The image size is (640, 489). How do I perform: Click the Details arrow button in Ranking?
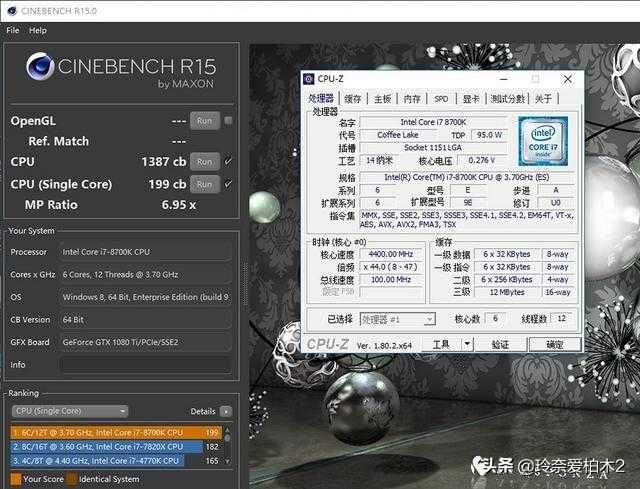pyautogui.click(x=226, y=411)
